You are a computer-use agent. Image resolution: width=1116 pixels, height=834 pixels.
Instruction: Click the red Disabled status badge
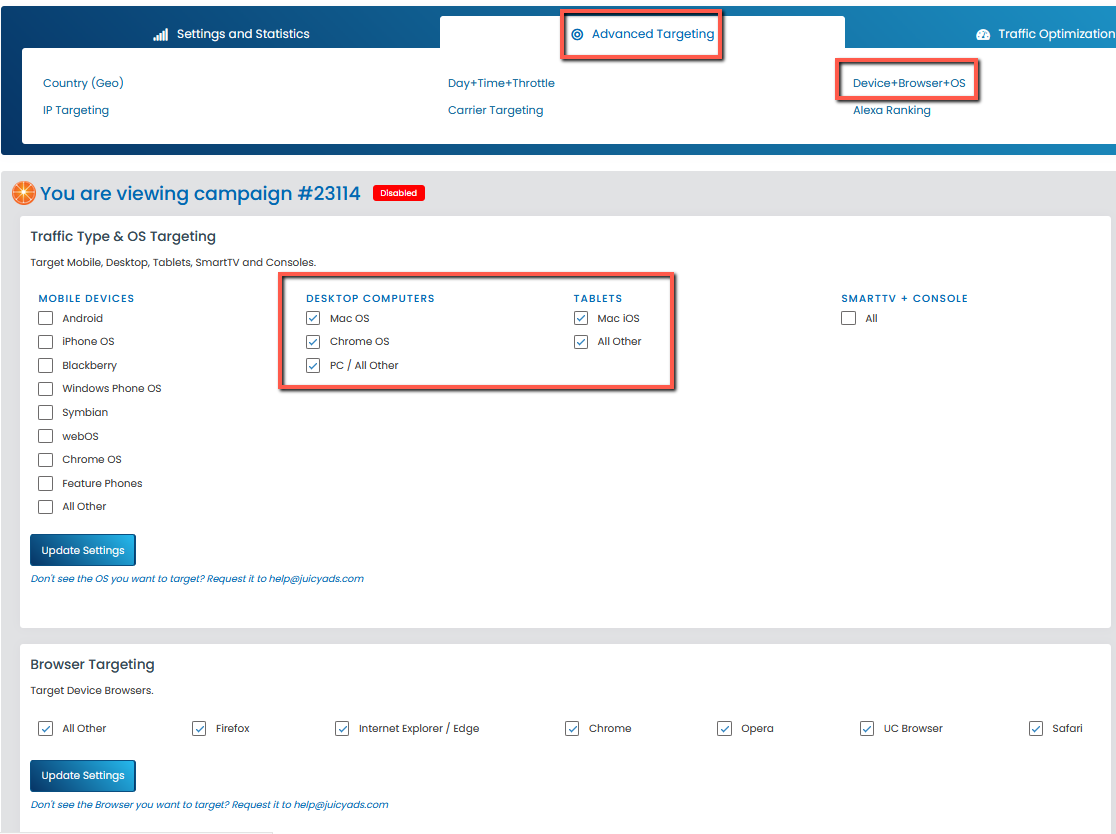(x=399, y=193)
